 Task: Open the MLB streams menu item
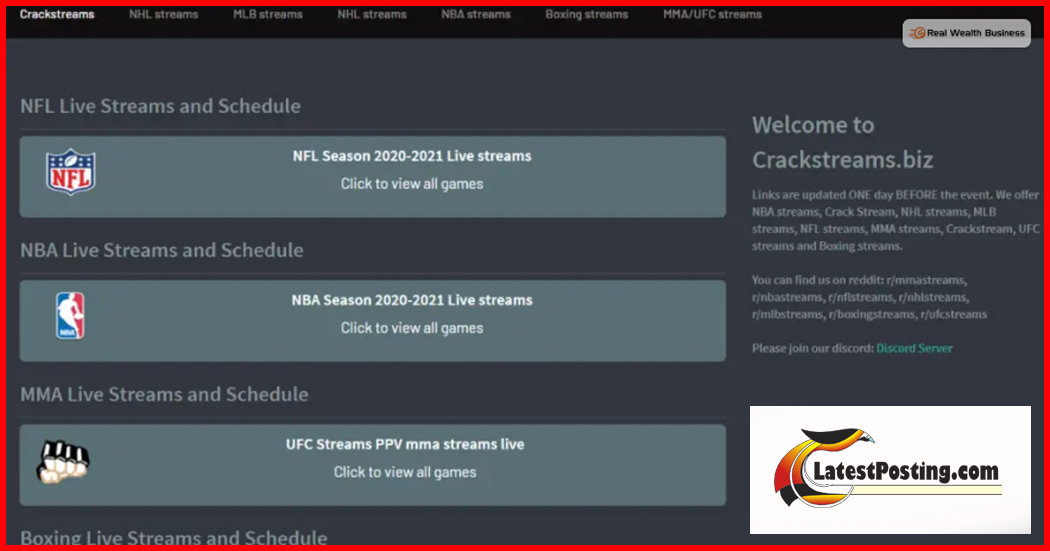click(268, 15)
